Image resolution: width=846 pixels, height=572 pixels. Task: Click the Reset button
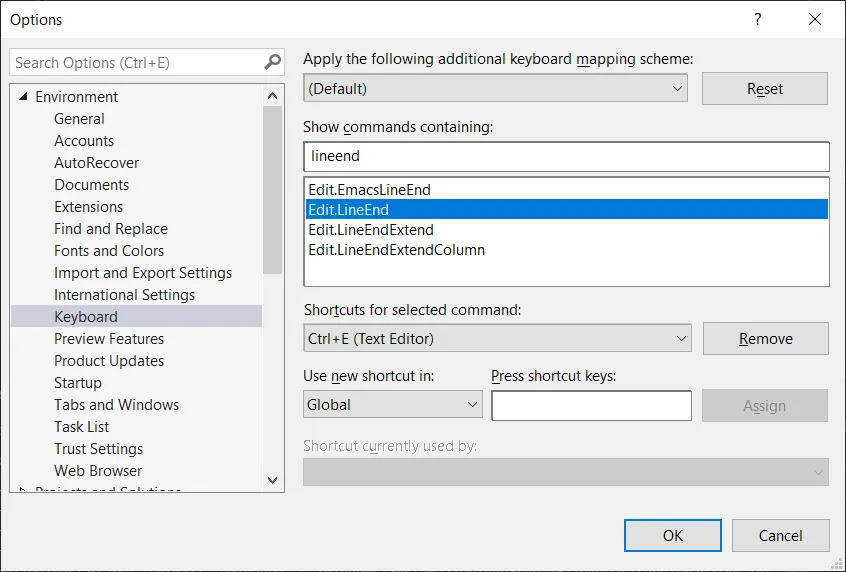[764, 88]
